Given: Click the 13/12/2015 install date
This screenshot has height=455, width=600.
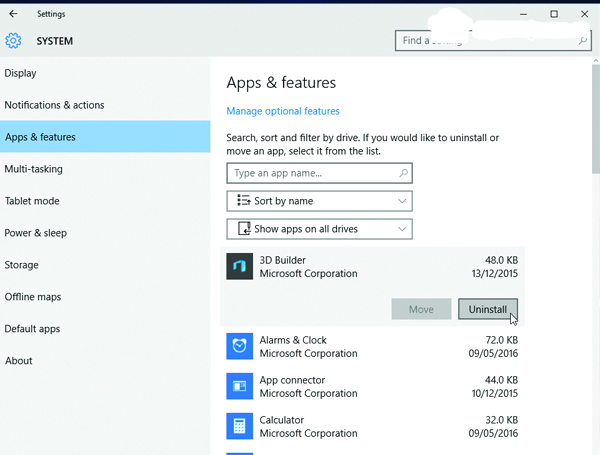Looking at the screenshot, I should click(494, 274).
